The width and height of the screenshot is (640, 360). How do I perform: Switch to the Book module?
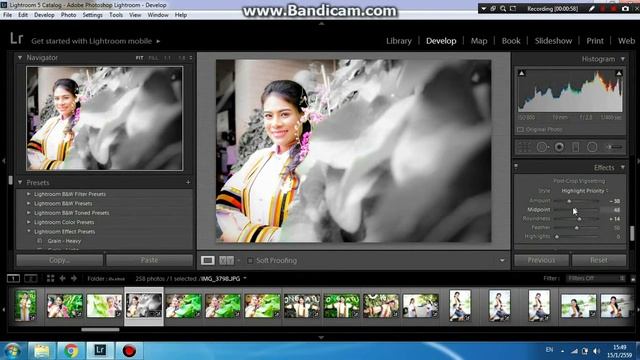point(511,41)
